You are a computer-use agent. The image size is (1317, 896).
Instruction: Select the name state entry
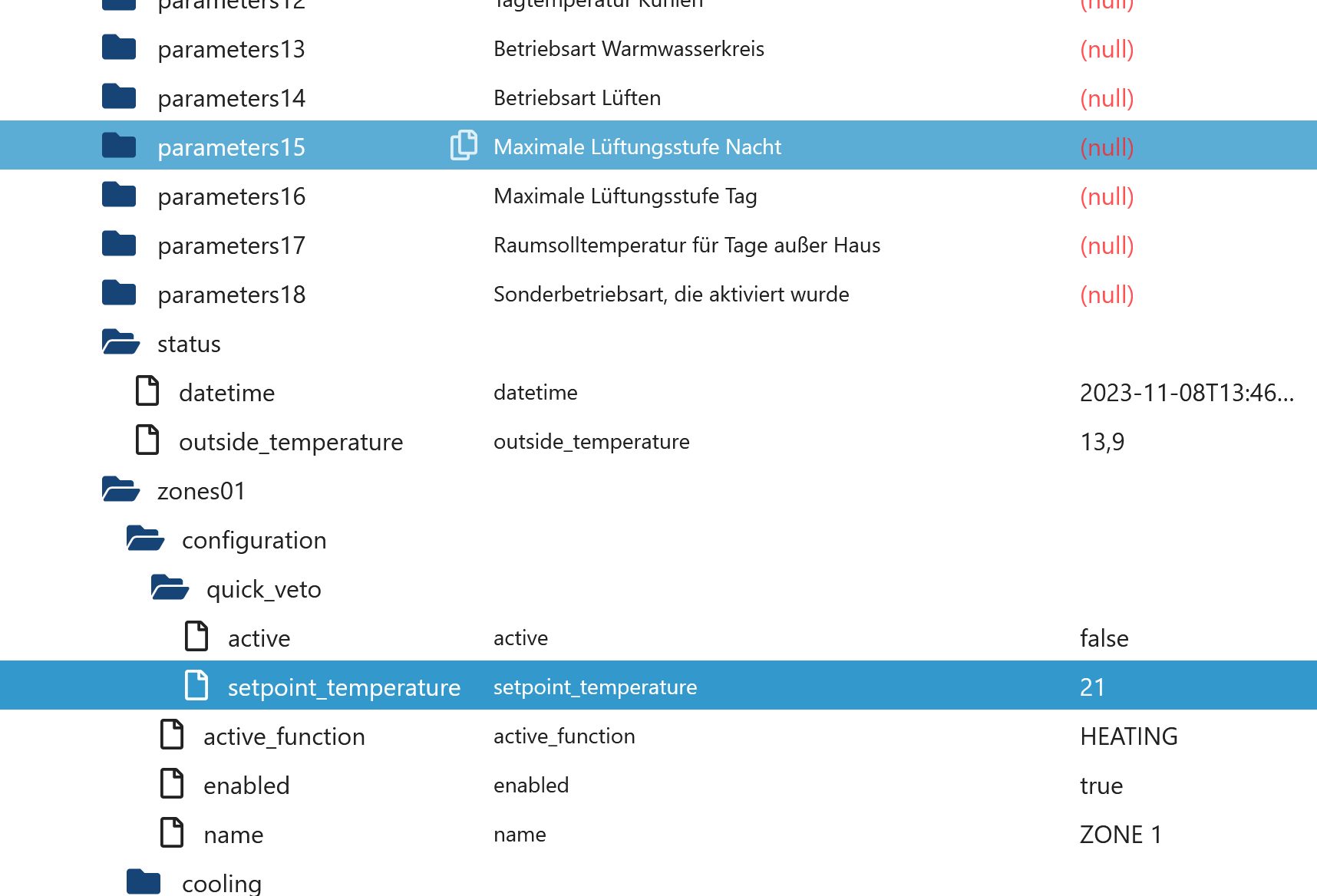pyautogui.click(x=233, y=835)
